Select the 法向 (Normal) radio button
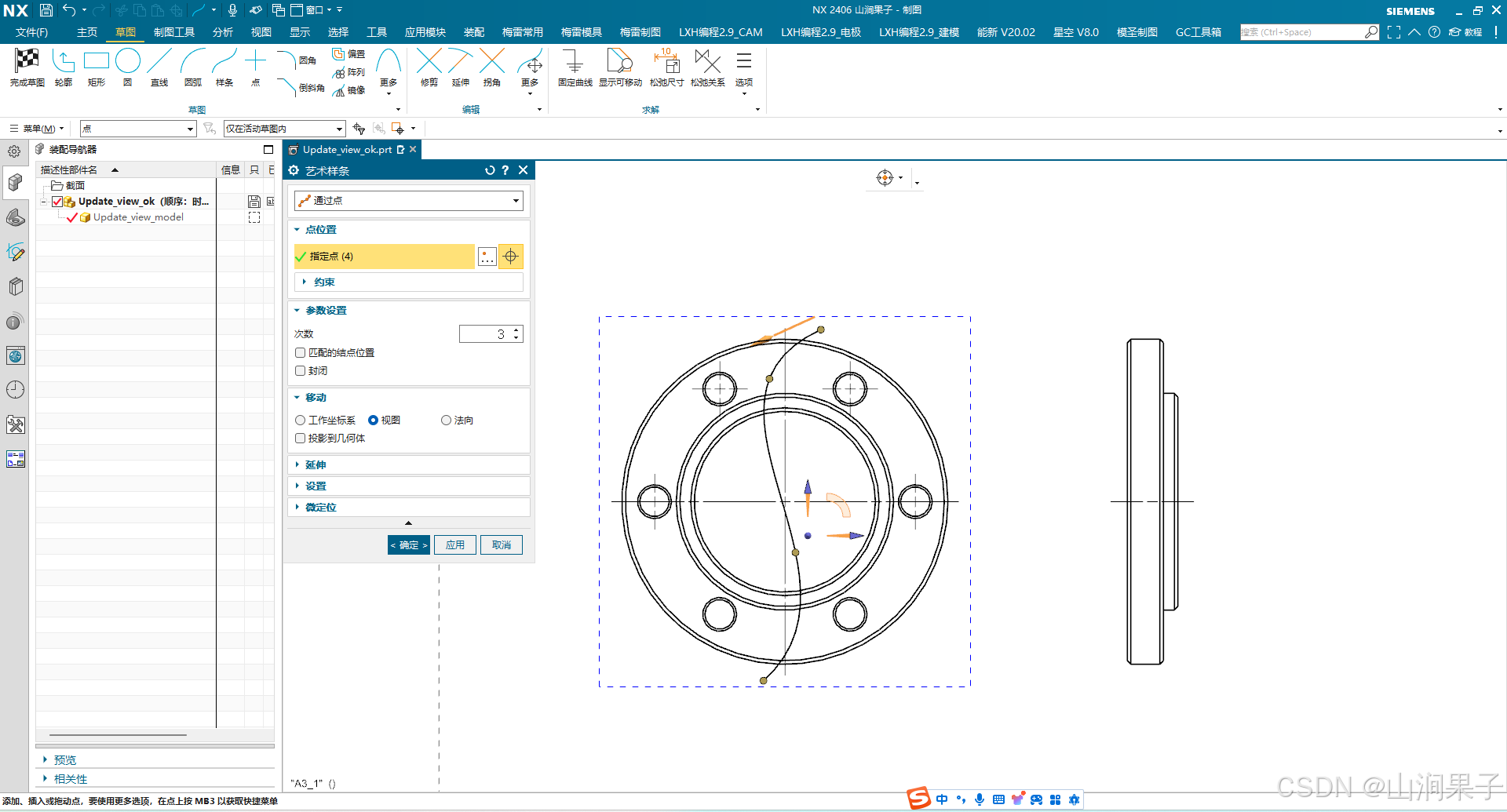Viewport: 1507px width, 812px height. 446,421
